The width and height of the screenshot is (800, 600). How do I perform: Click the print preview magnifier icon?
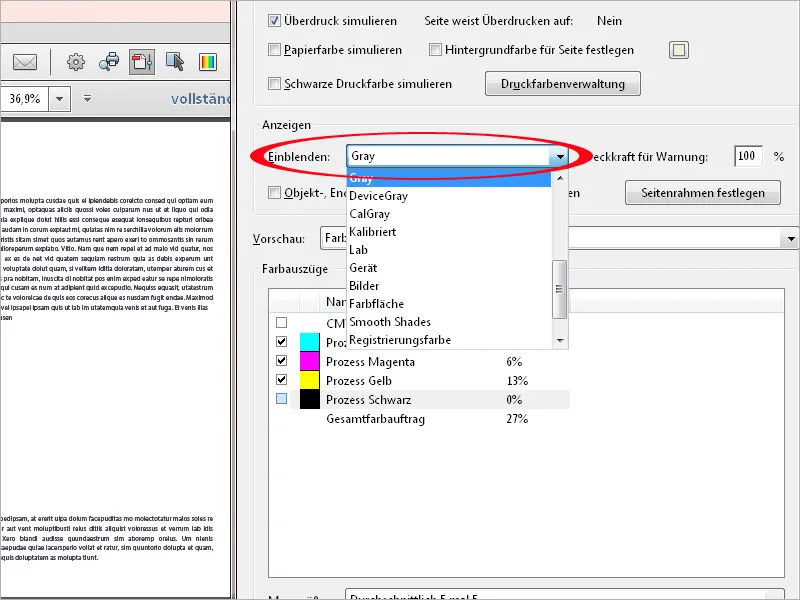coord(109,62)
